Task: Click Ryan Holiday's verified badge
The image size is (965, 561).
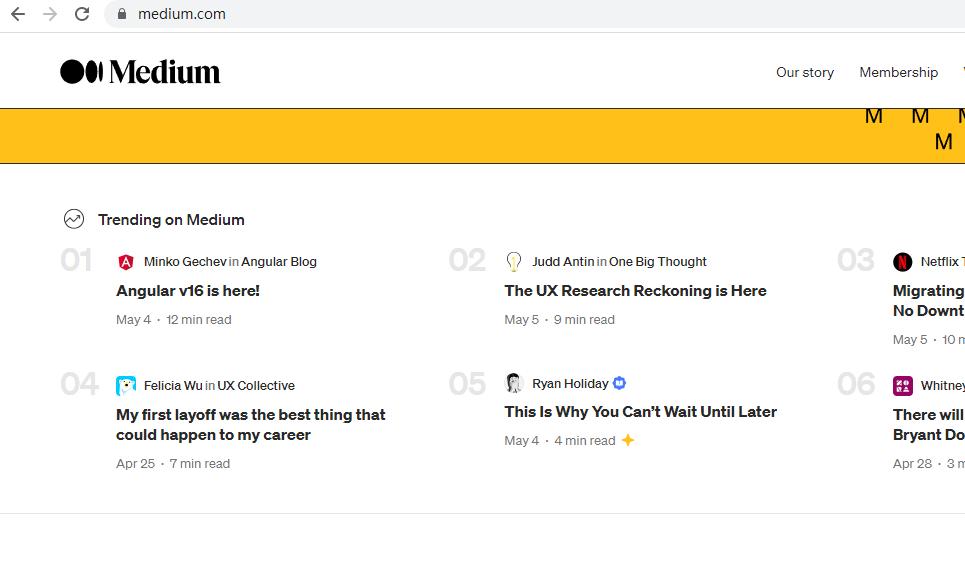Action: pyautogui.click(x=619, y=383)
